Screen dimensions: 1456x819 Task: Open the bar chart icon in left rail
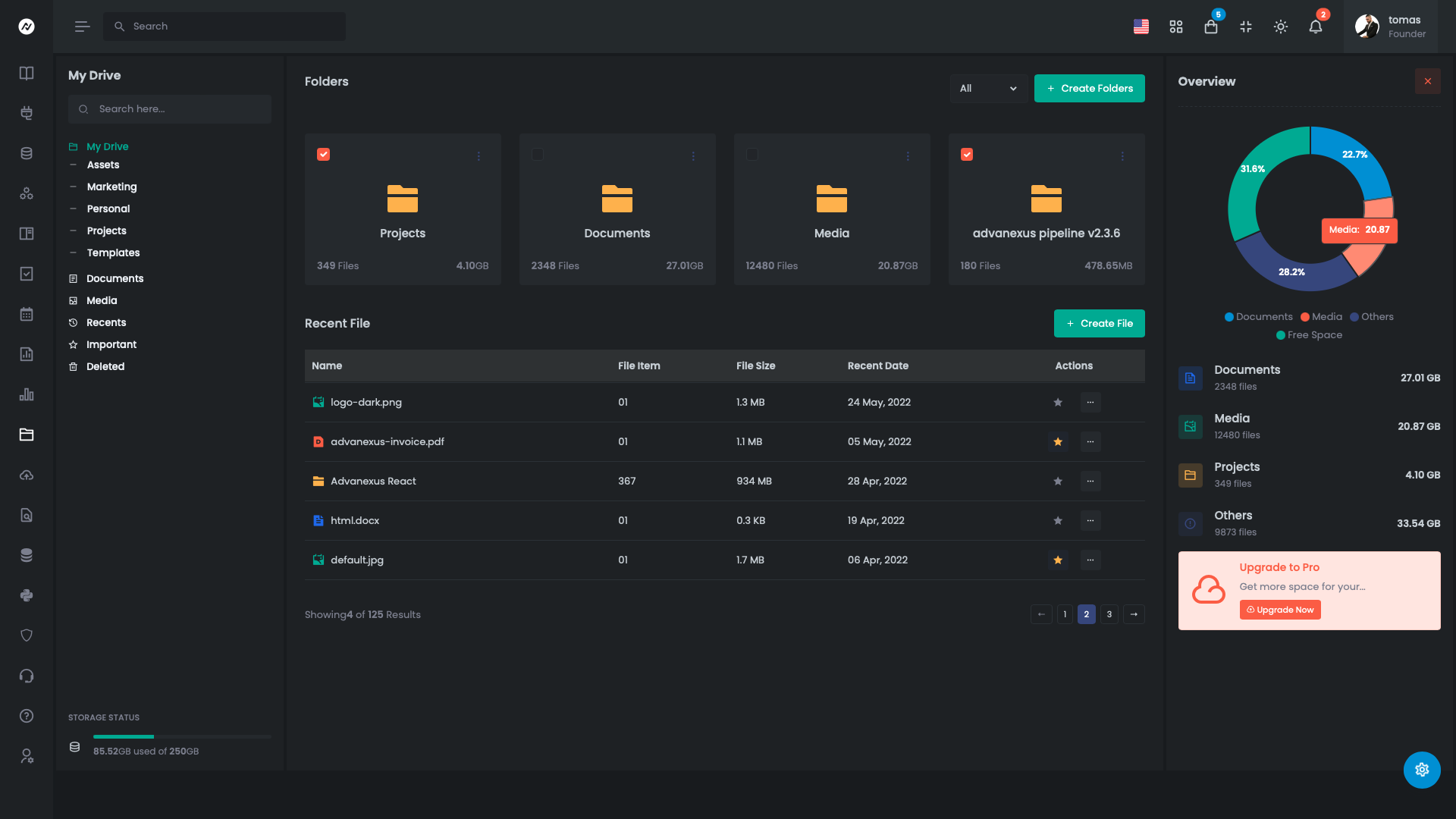pyautogui.click(x=27, y=394)
